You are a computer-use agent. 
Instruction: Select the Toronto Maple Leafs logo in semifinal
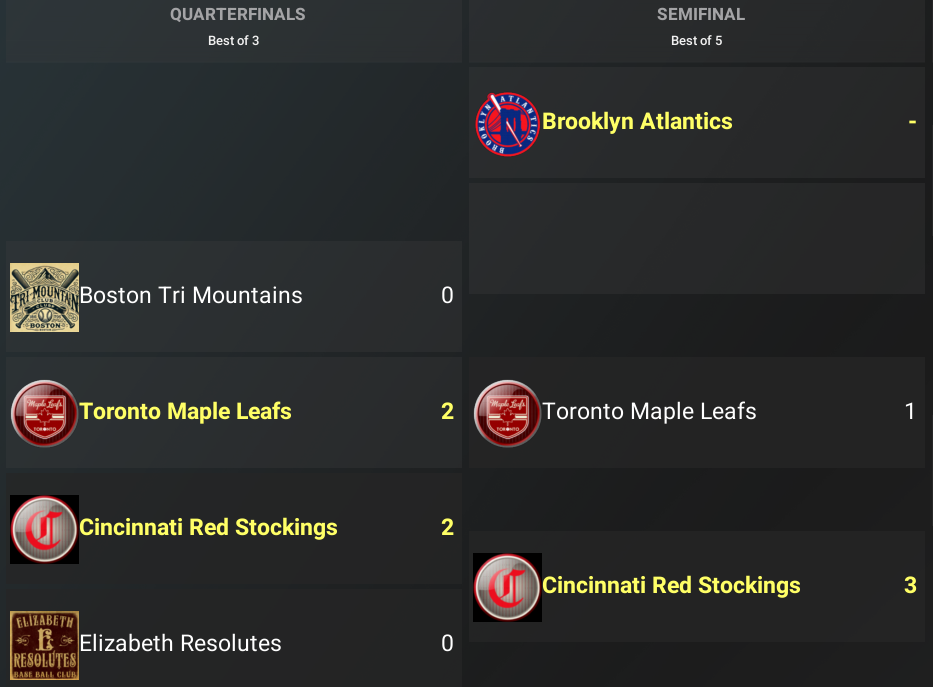(x=507, y=412)
